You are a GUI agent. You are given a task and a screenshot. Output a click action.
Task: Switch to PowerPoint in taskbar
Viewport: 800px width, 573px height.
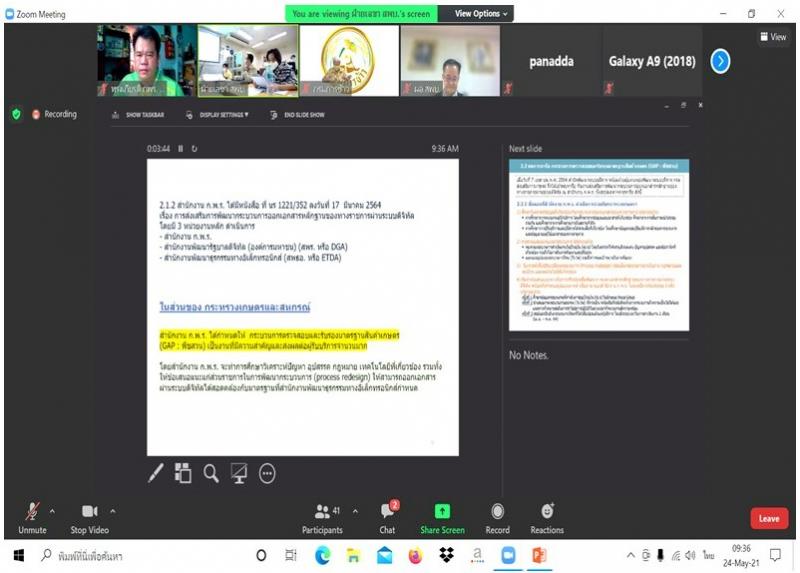tap(539, 555)
